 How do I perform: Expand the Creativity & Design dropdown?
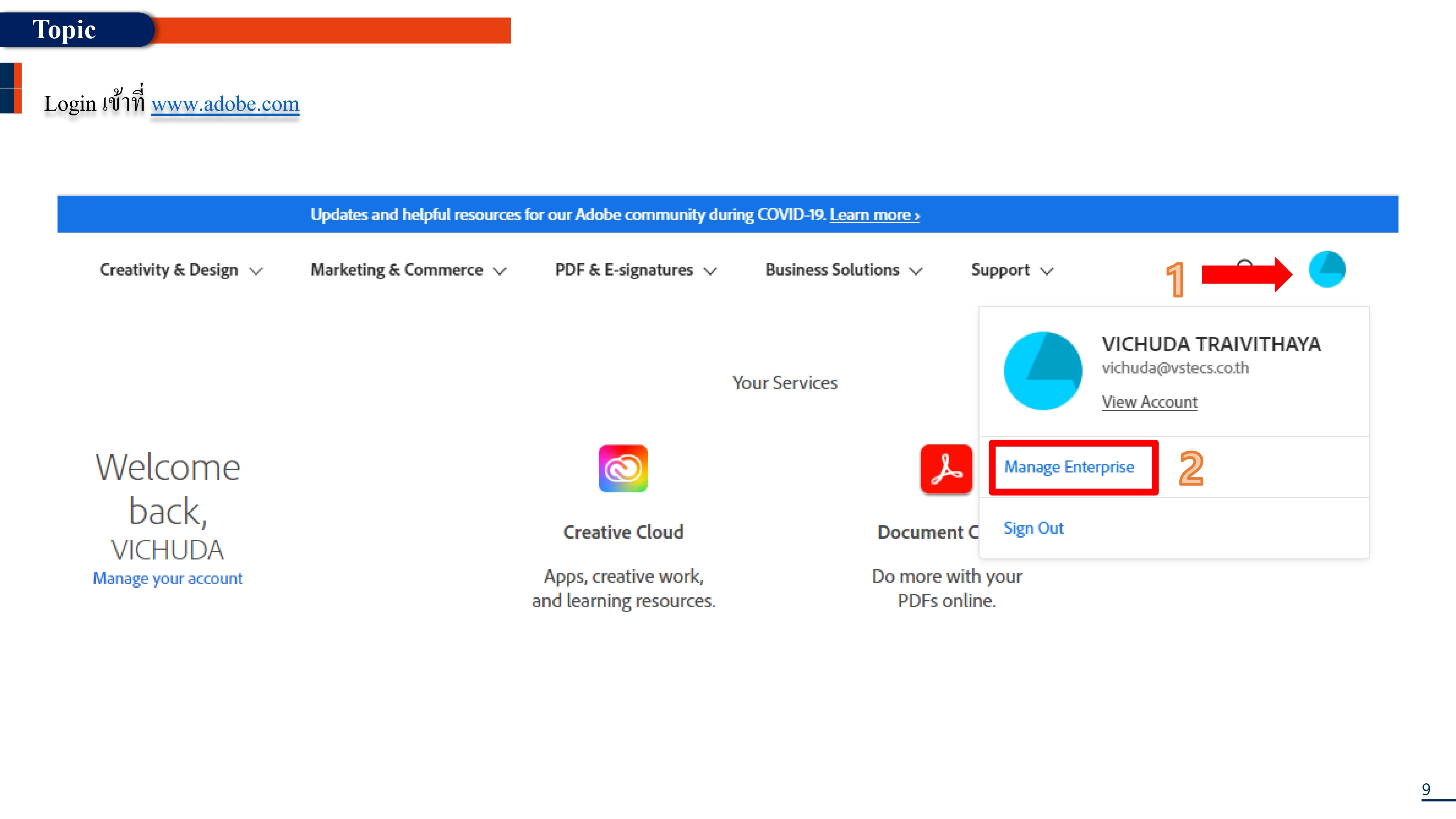pos(180,270)
